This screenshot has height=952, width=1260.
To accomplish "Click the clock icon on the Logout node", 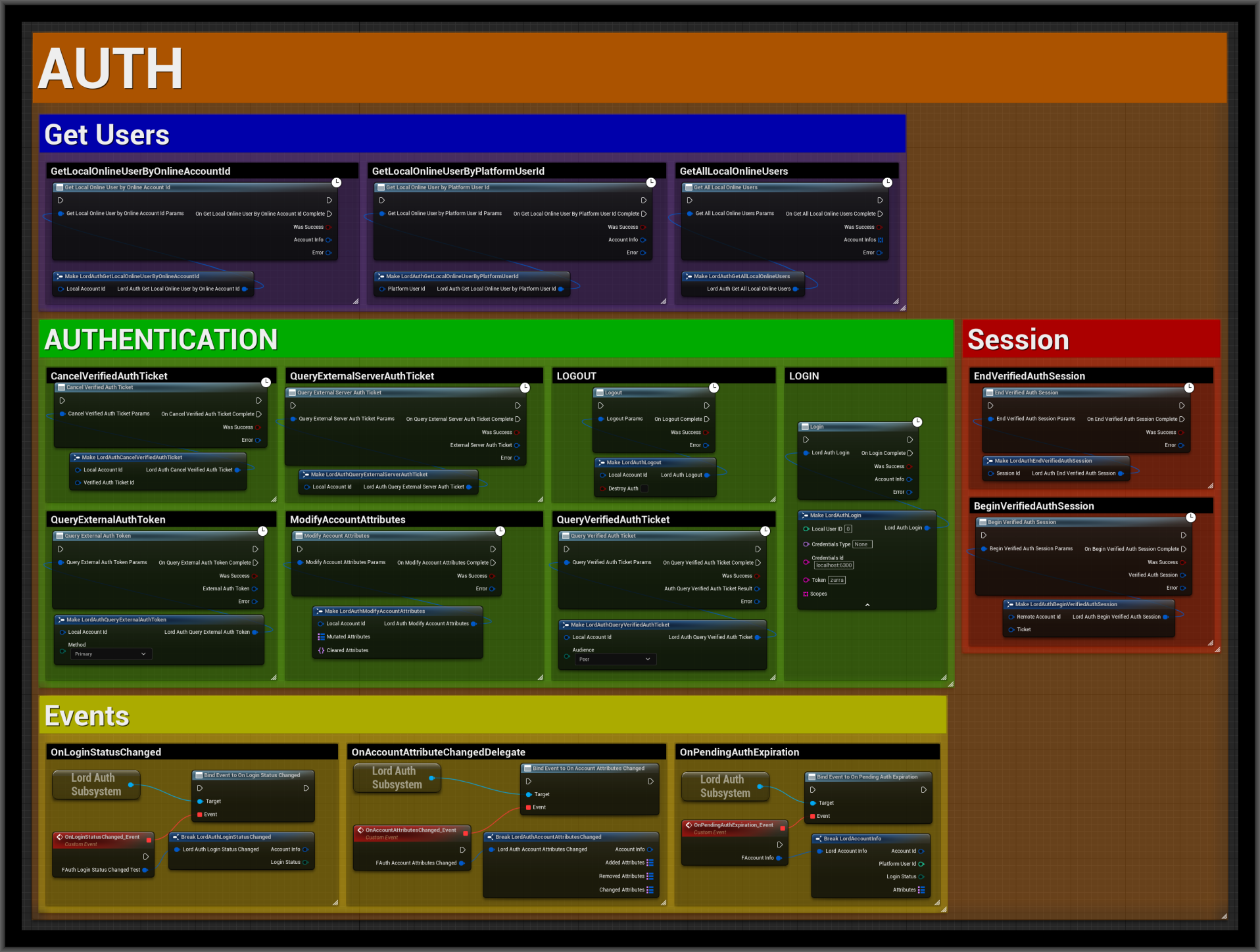I will (714, 387).
